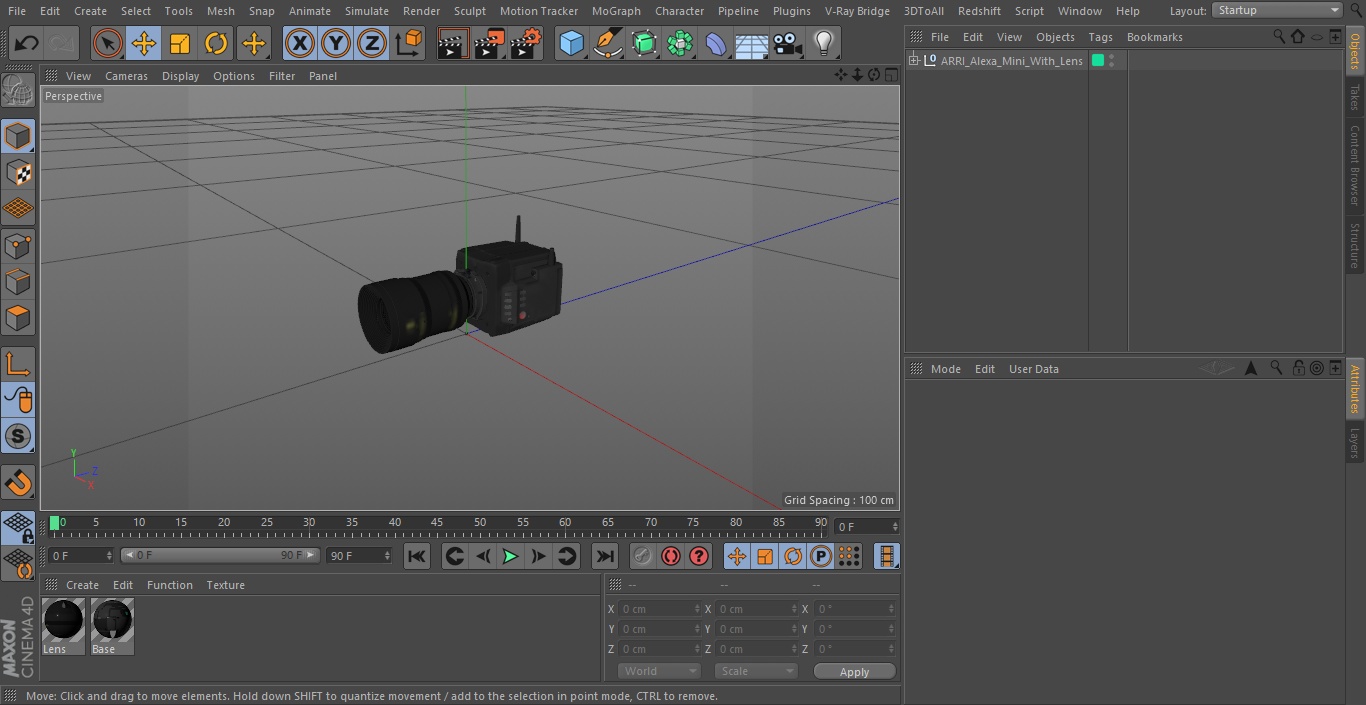
Task: Open the viewport Cameras menu
Action: [126, 76]
